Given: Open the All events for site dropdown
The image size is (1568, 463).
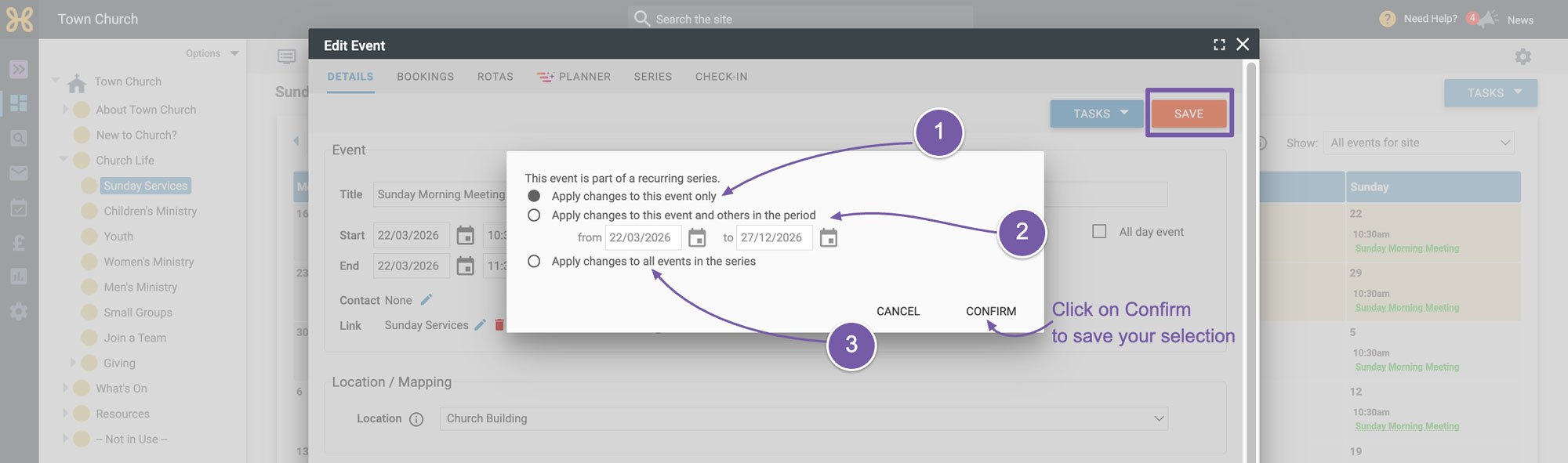Looking at the screenshot, I should click(x=1419, y=143).
